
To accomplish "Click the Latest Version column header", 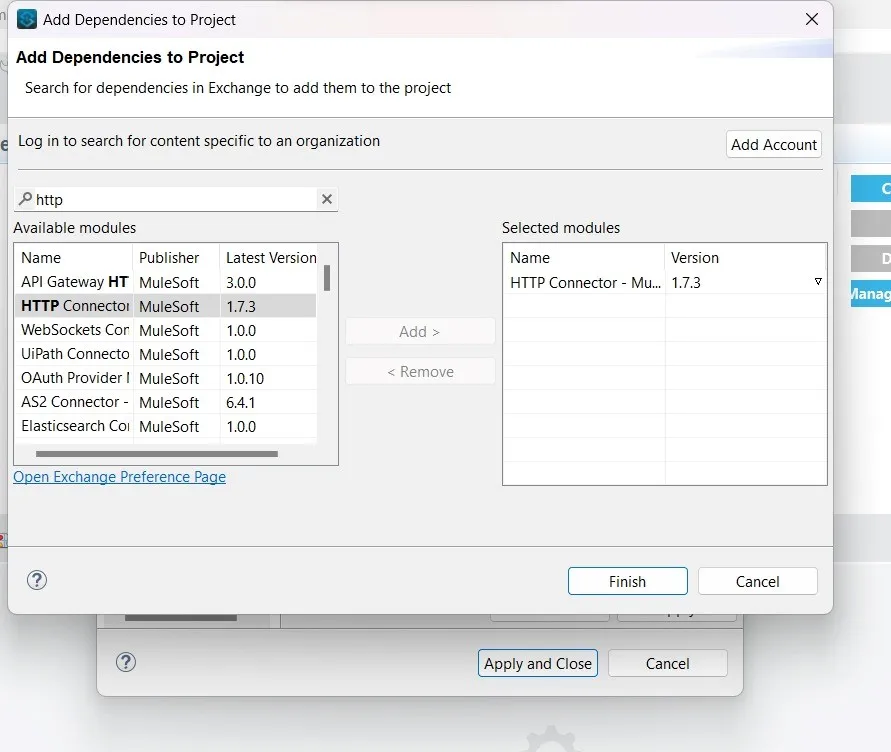I will click(271, 257).
